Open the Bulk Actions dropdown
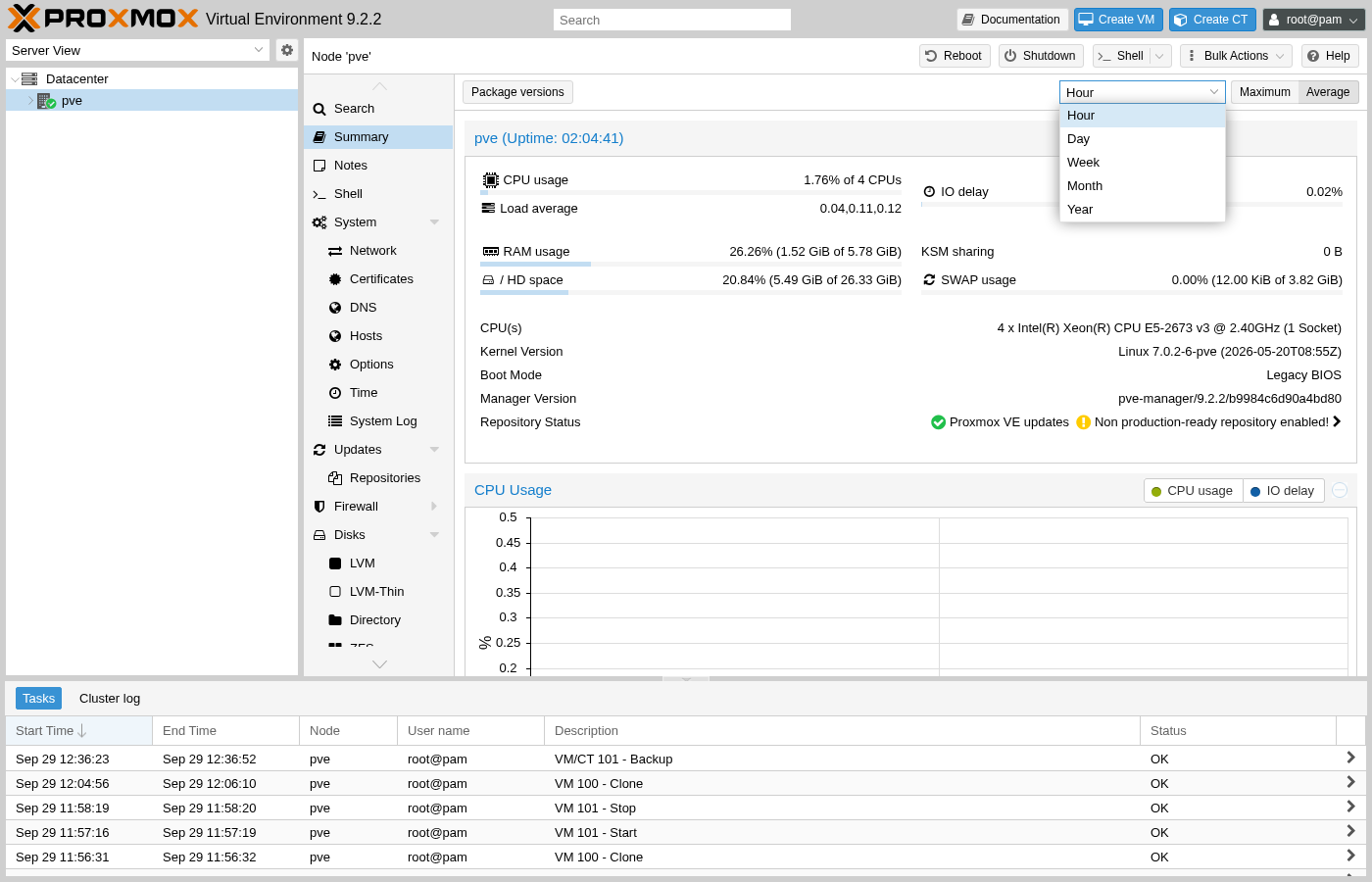The width and height of the screenshot is (1372, 882). pos(1236,56)
